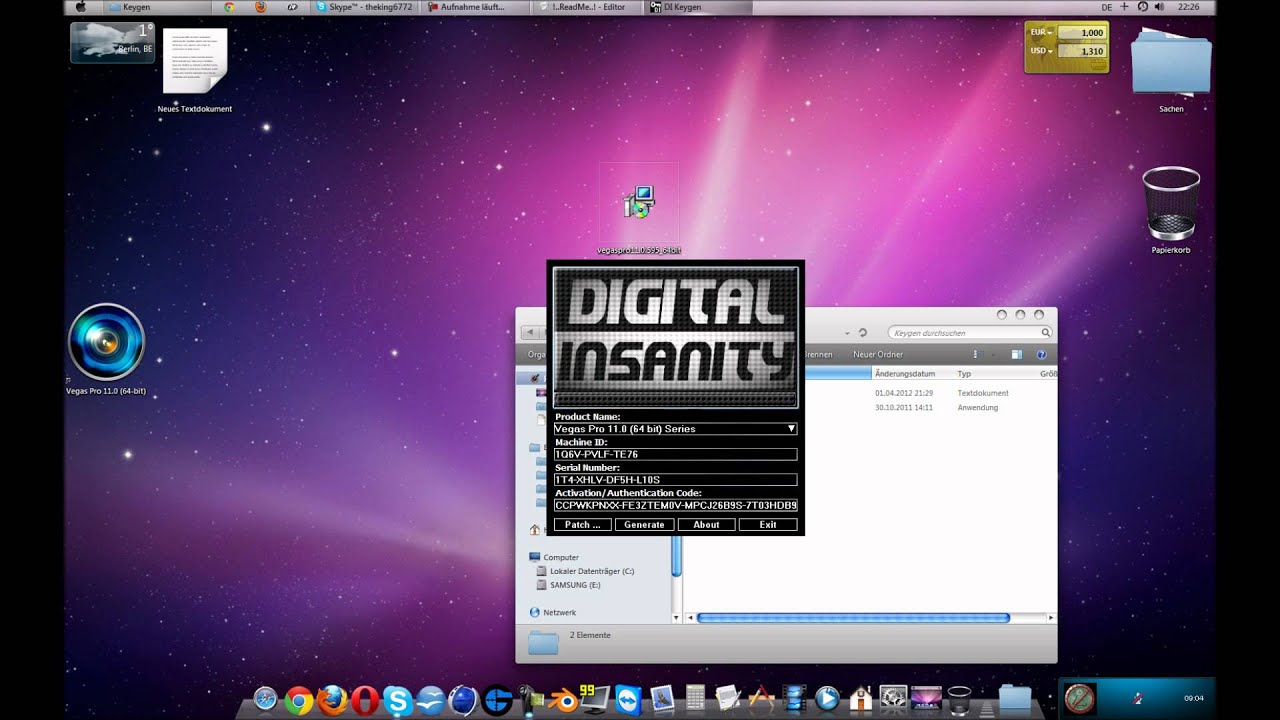The width and height of the screenshot is (1280, 720).
Task: Open the EUR currency dropdown in the widget
Action: [x=1042, y=33]
